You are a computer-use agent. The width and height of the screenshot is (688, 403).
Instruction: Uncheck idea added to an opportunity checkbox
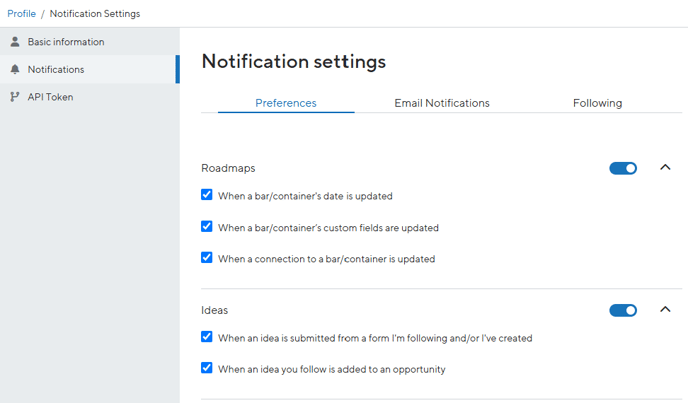point(207,368)
